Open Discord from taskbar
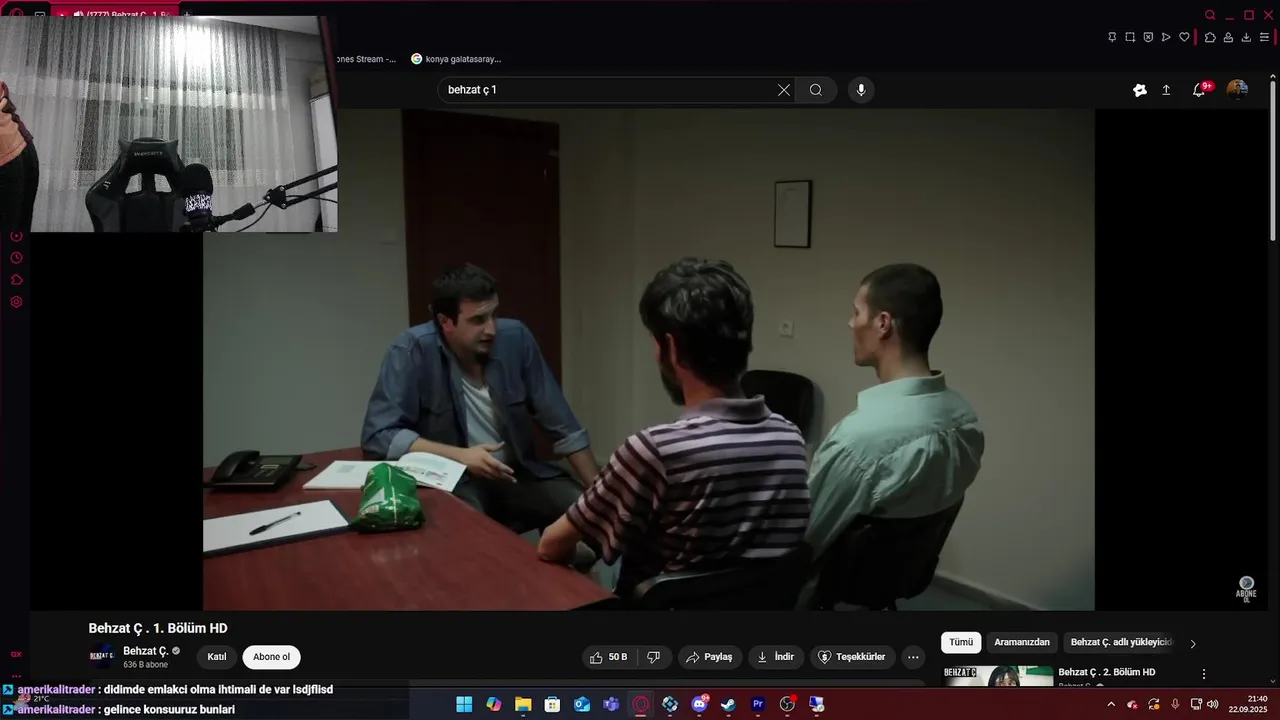 [x=699, y=704]
